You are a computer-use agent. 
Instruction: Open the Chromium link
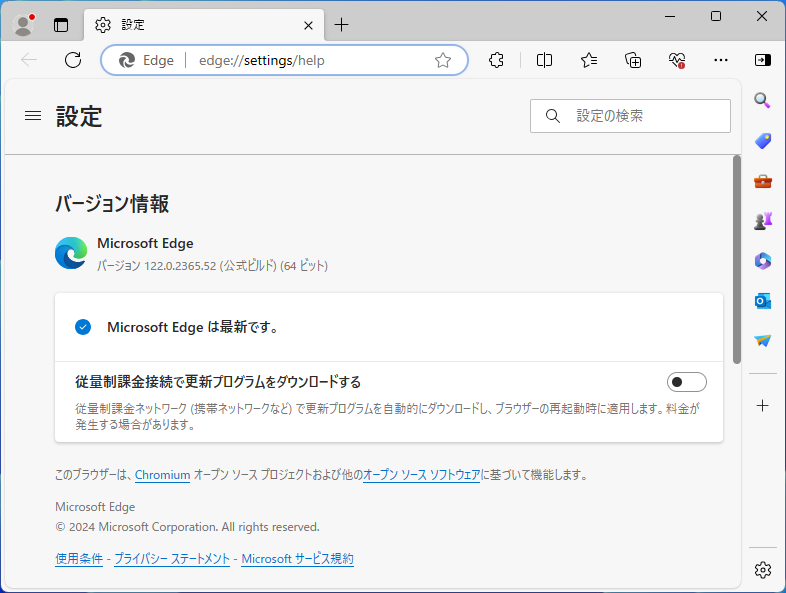click(162, 475)
